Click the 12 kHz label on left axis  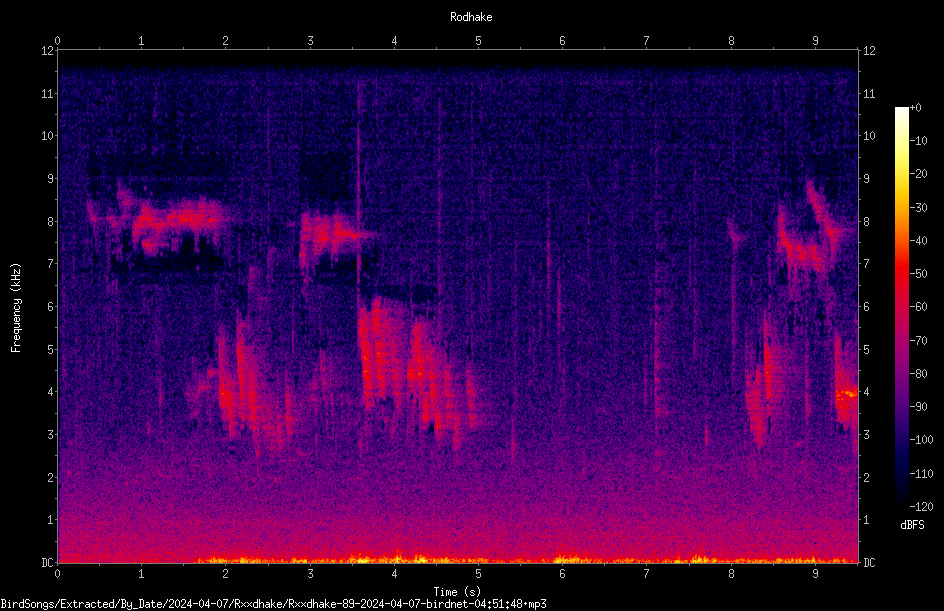point(48,51)
